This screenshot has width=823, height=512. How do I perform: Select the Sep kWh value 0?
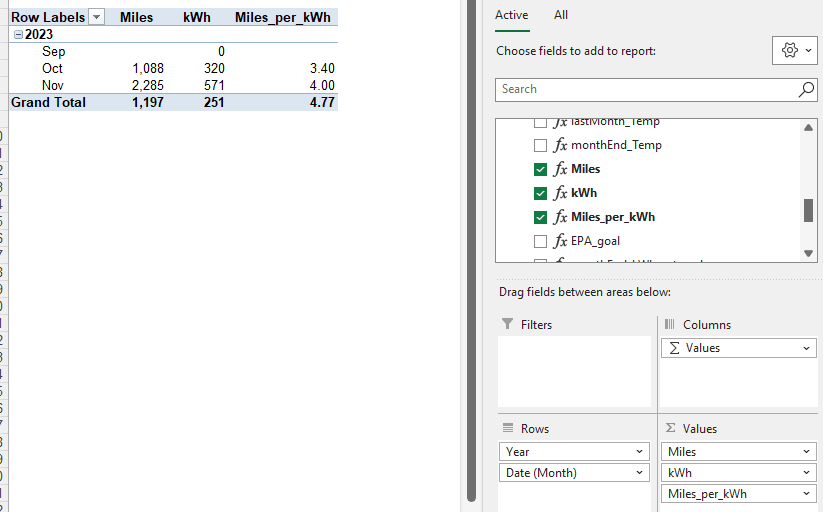point(221,51)
